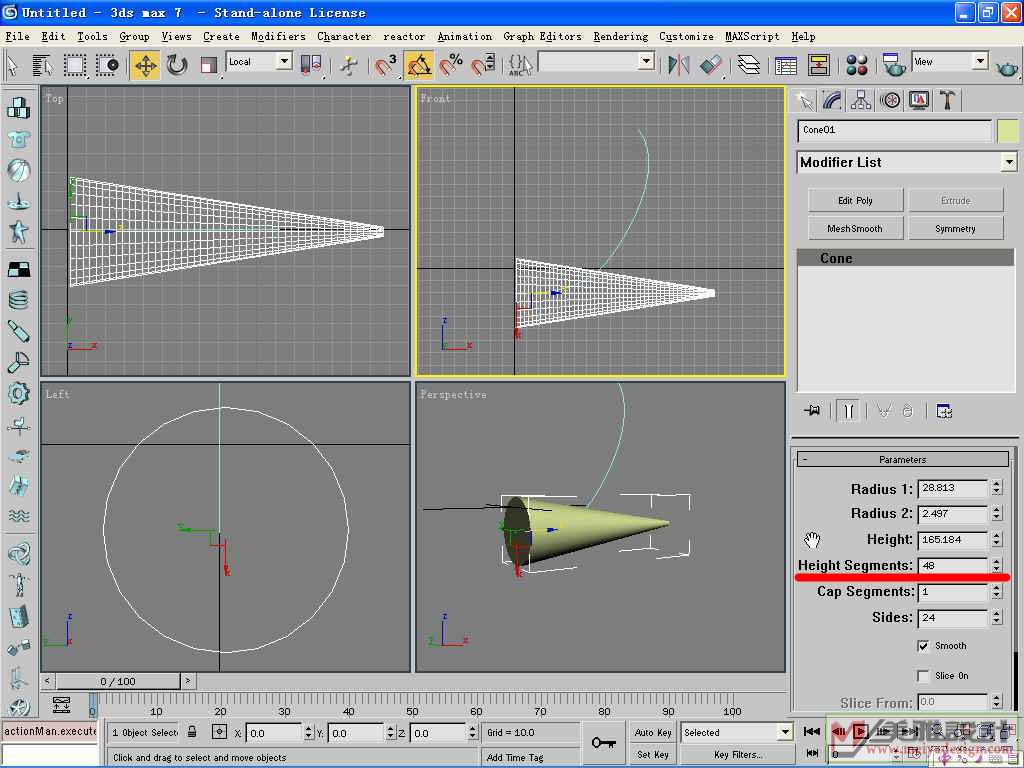Toggle Show End Result
This screenshot has width=1024, height=768.
click(x=848, y=411)
